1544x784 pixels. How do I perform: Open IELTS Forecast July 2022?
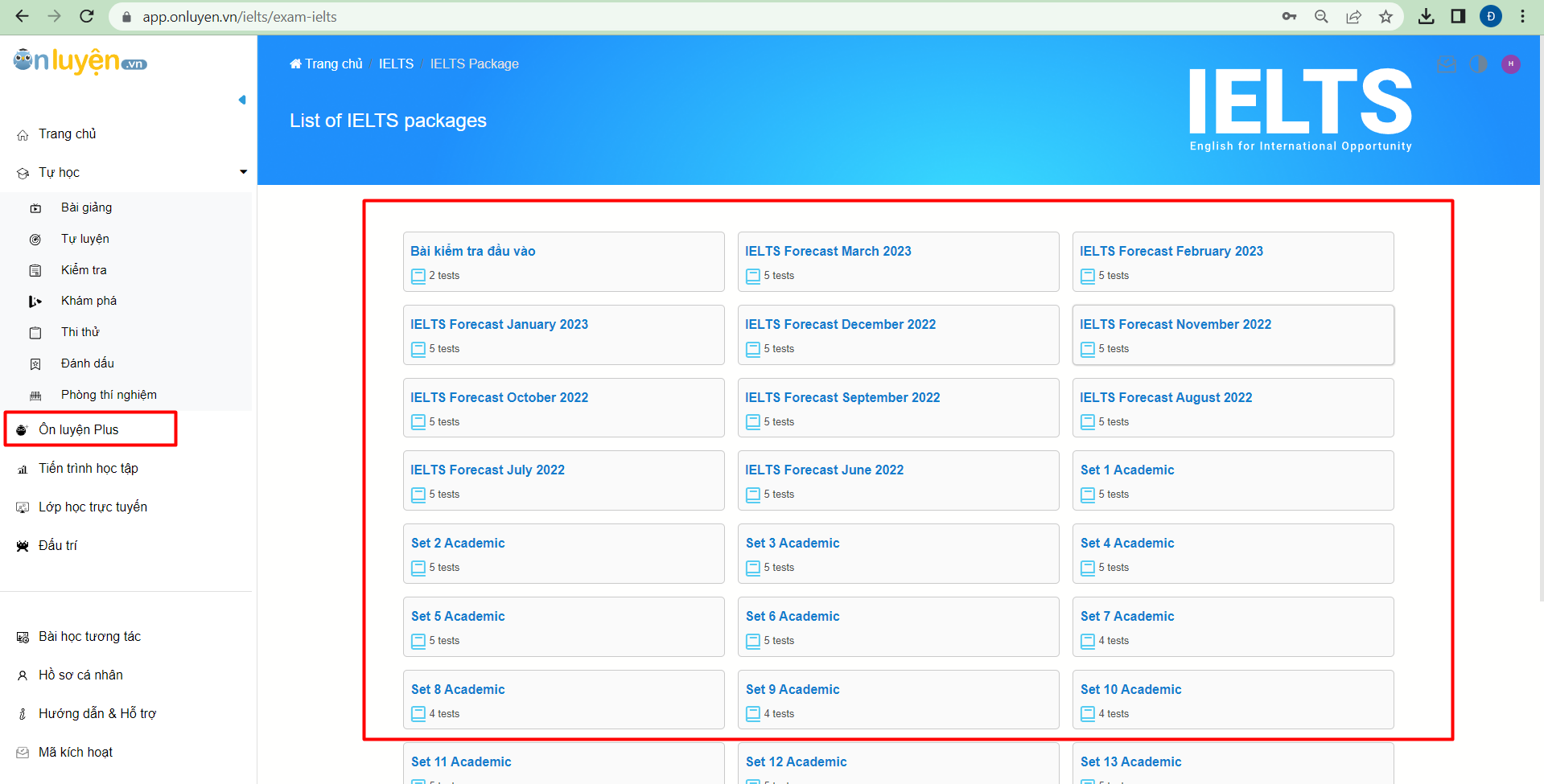tap(564, 480)
